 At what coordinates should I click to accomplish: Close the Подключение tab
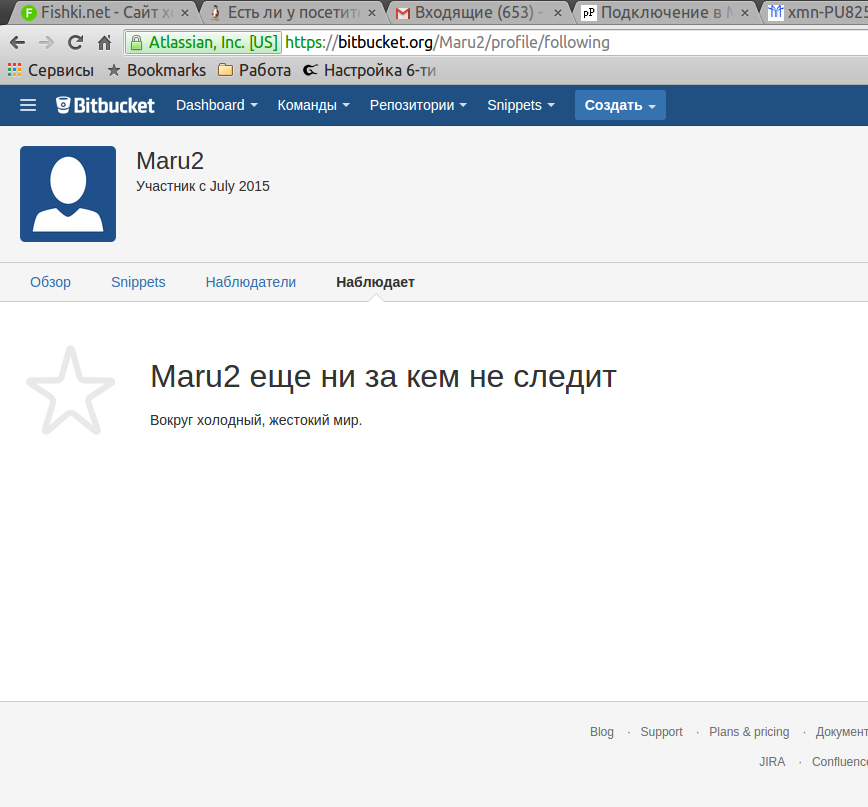tap(745, 13)
